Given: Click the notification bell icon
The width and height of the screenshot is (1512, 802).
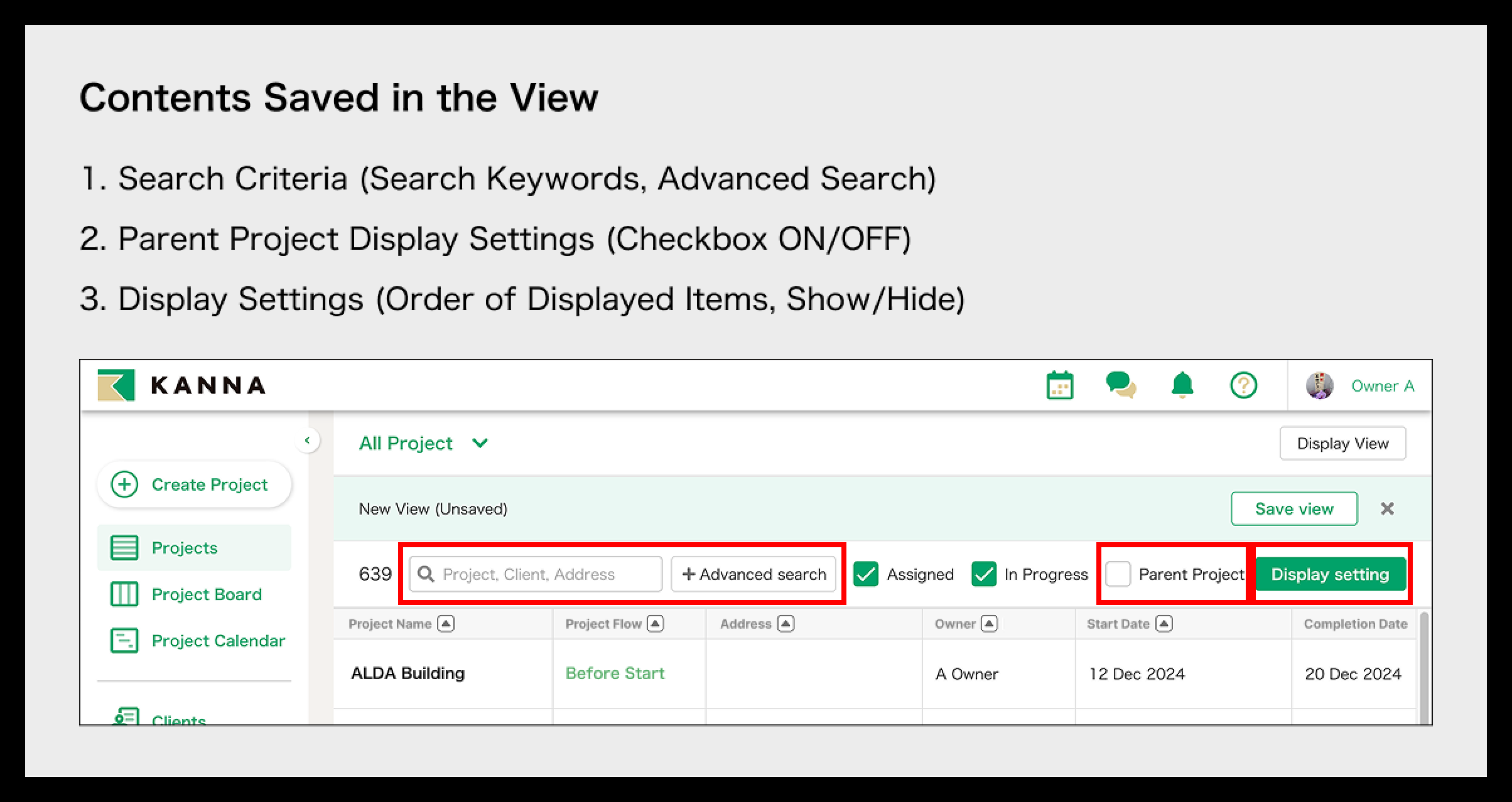Looking at the screenshot, I should [x=1182, y=385].
